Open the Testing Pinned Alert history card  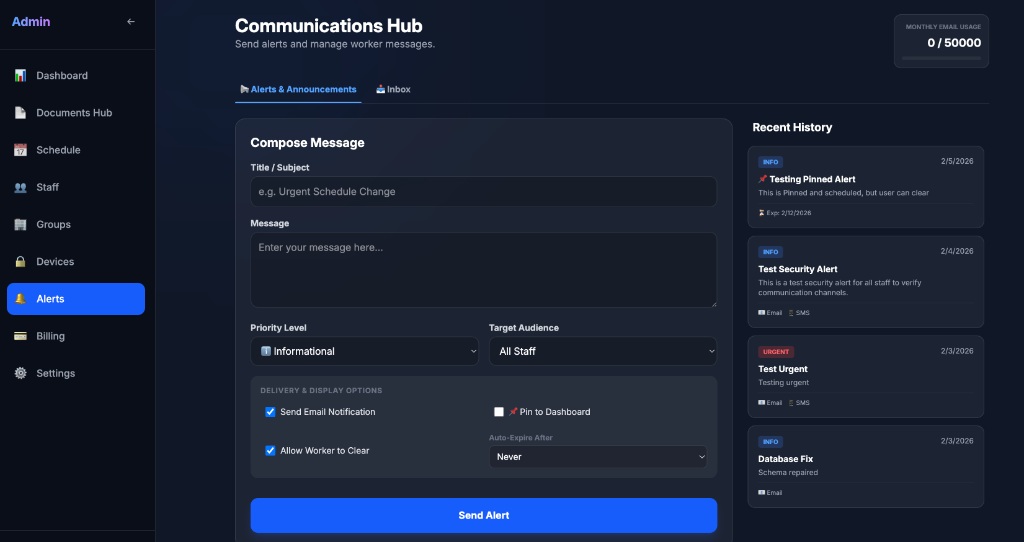point(866,187)
